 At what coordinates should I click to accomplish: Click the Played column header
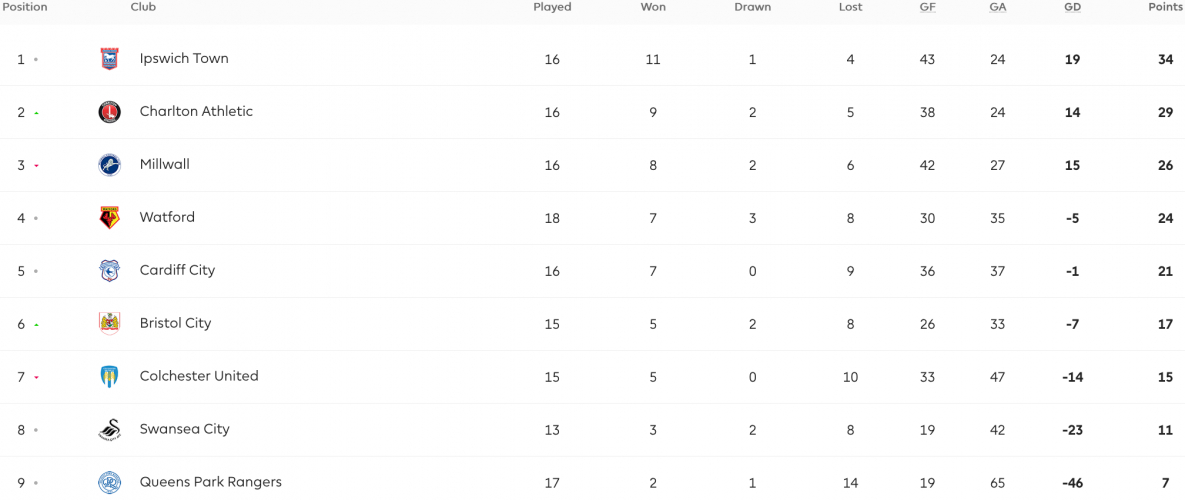click(552, 7)
